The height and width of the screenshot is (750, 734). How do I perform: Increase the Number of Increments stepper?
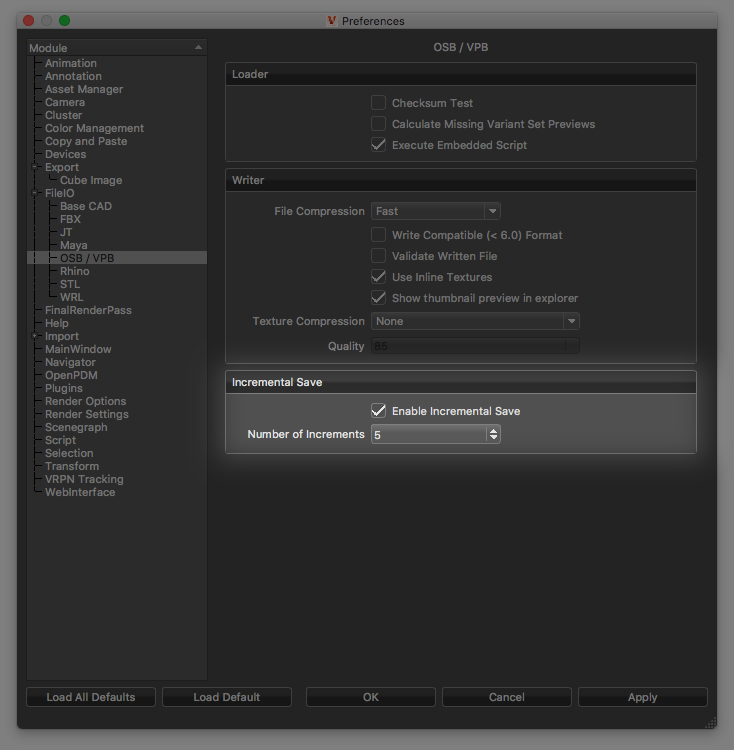pyautogui.click(x=493, y=430)
